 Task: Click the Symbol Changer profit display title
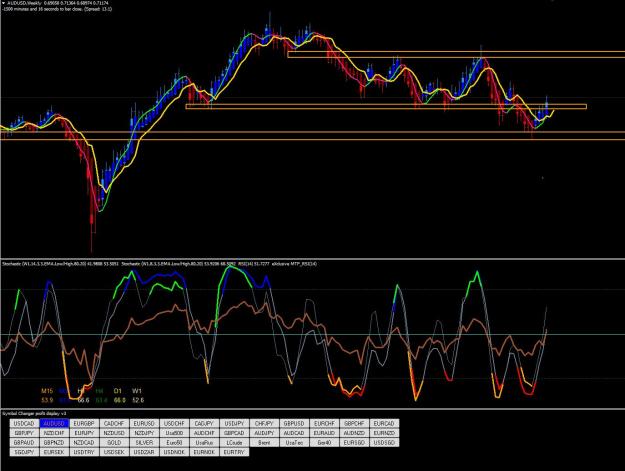[x=34, y=414]
